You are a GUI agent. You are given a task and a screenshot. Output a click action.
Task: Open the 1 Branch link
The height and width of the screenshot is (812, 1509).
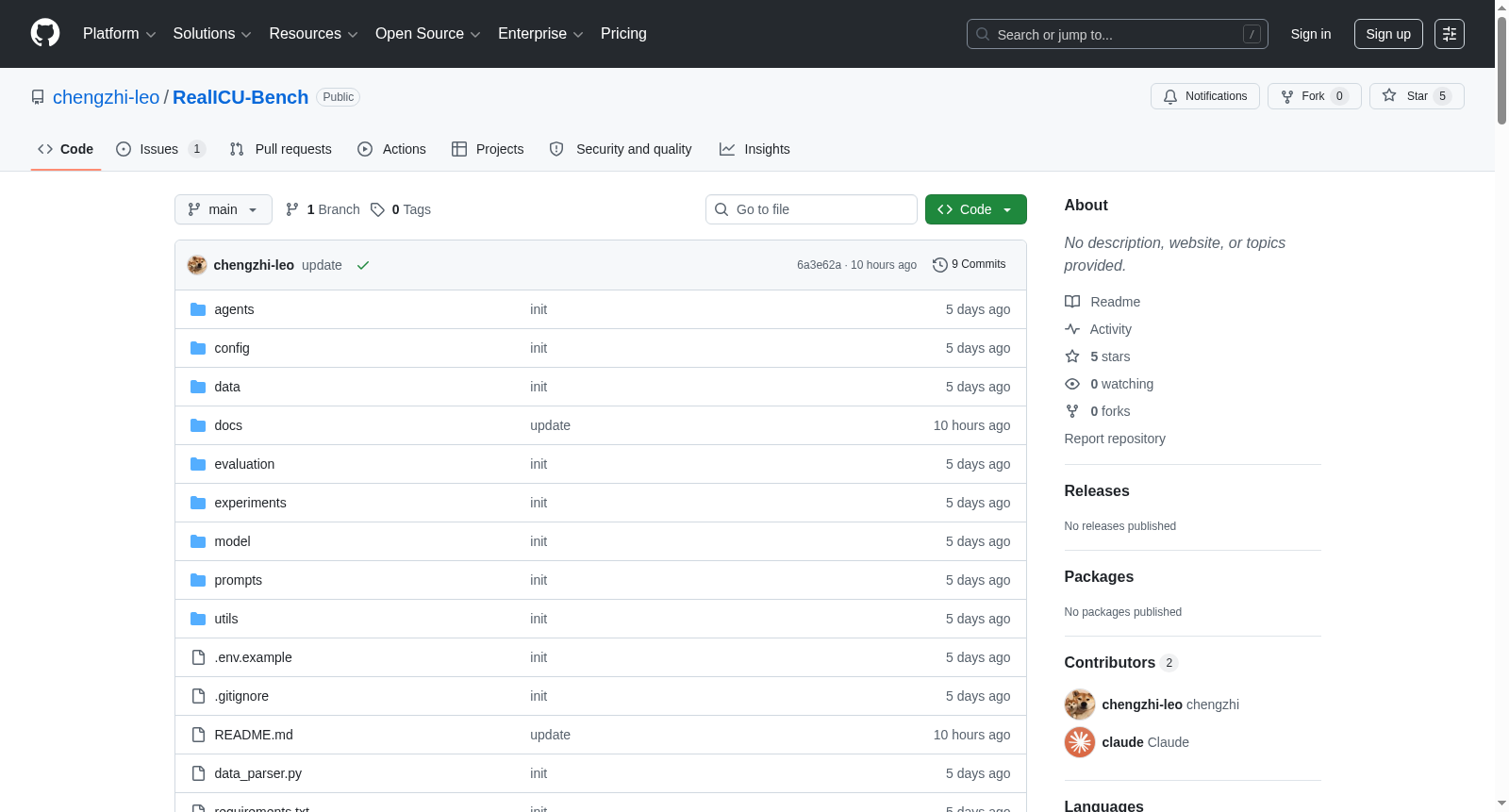coord(323,209)
